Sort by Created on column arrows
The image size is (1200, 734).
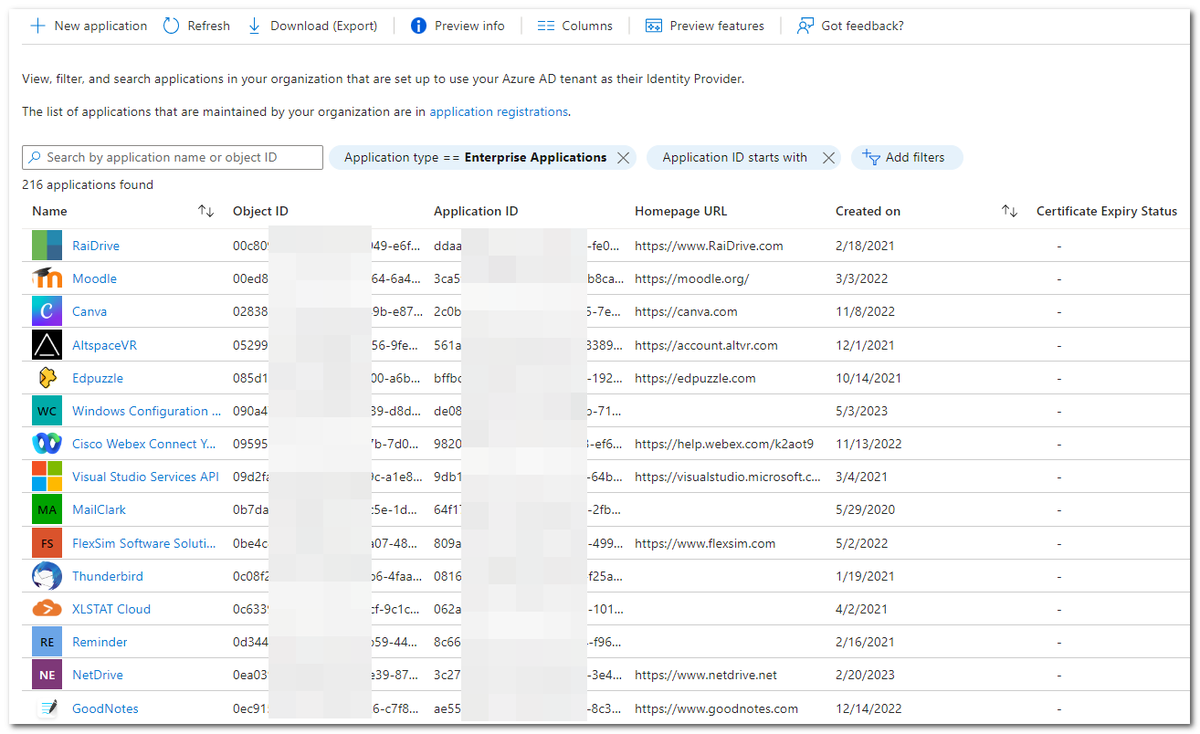tap(1010, 211)
